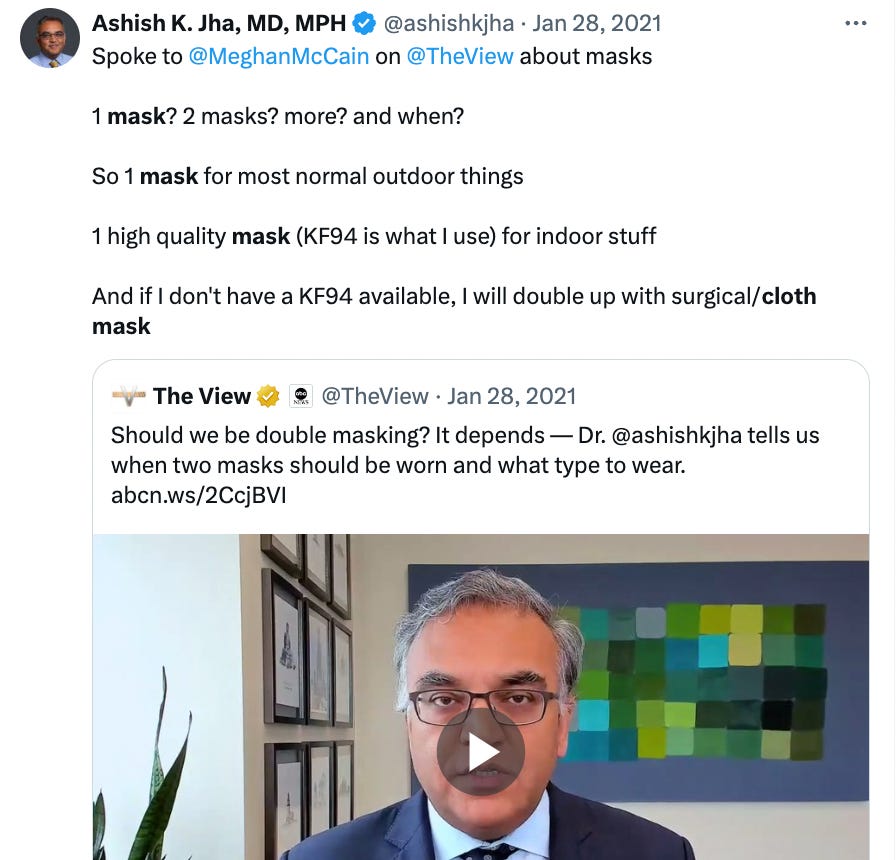The height and width of the screenshot is (860, 896).
Task: Open the @TheView mention in tweet text
Action: pyautogui.click(x=459, y=56)
